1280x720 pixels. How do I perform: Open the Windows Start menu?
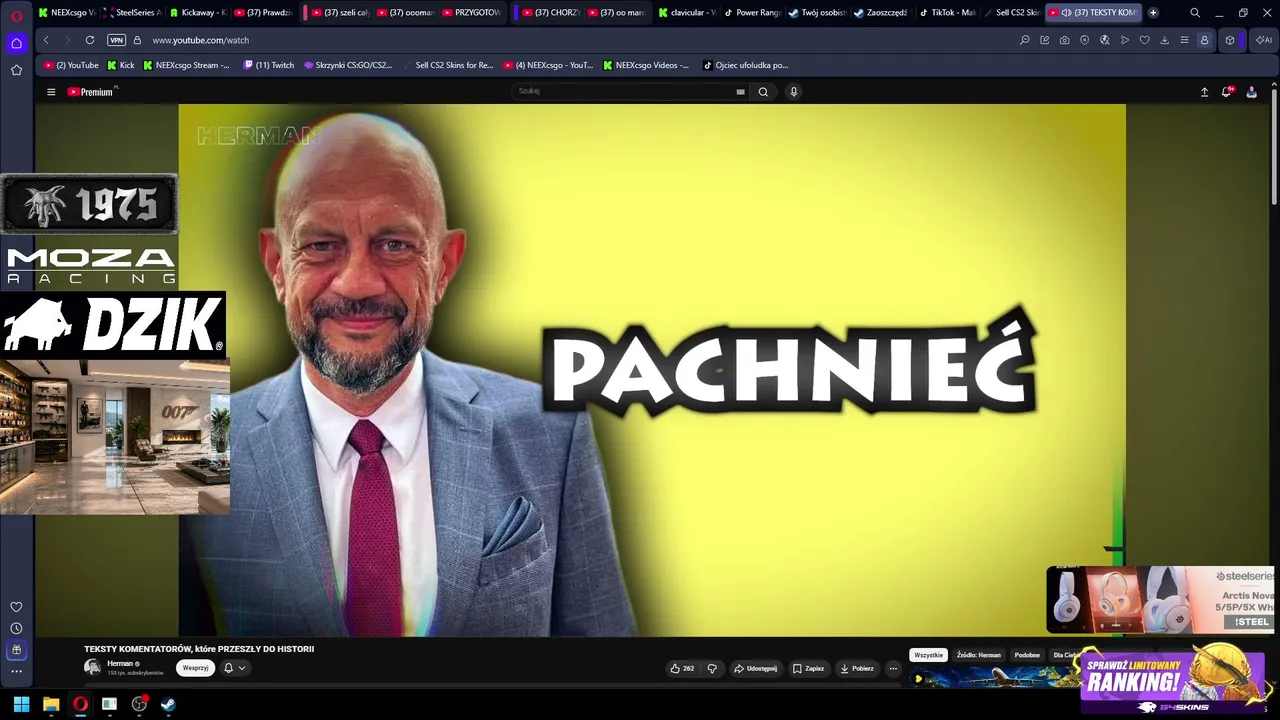tap(21, 704)
